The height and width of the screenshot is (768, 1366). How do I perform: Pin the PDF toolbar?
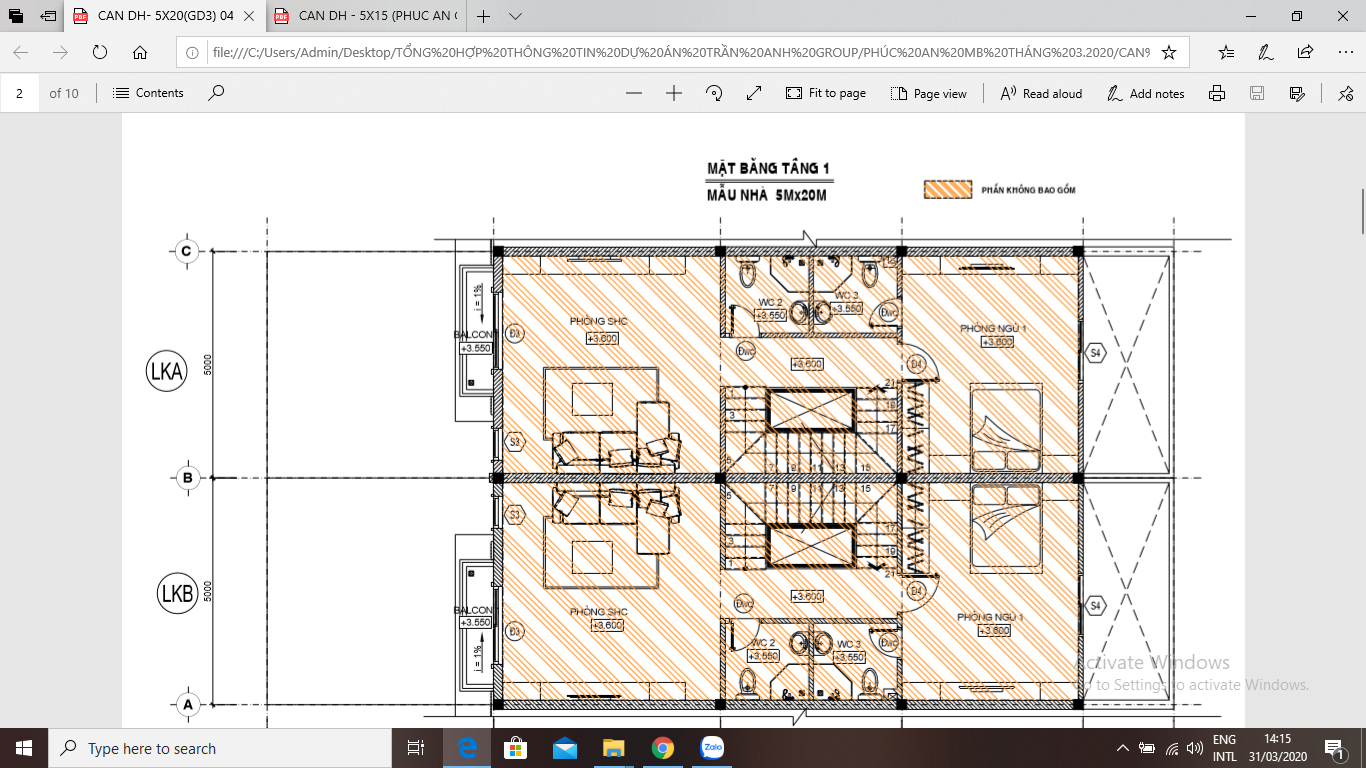(1345, 93)
